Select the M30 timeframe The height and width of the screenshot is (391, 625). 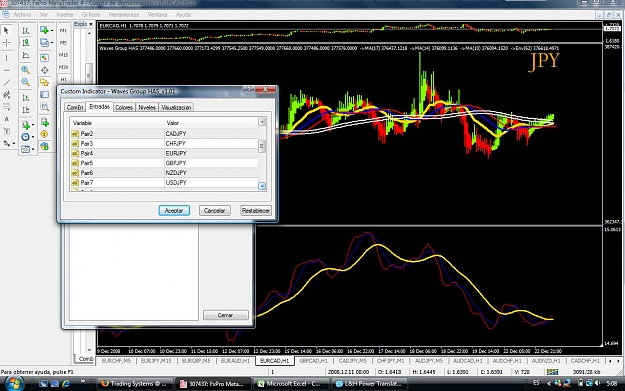click(x=63, y=67)
